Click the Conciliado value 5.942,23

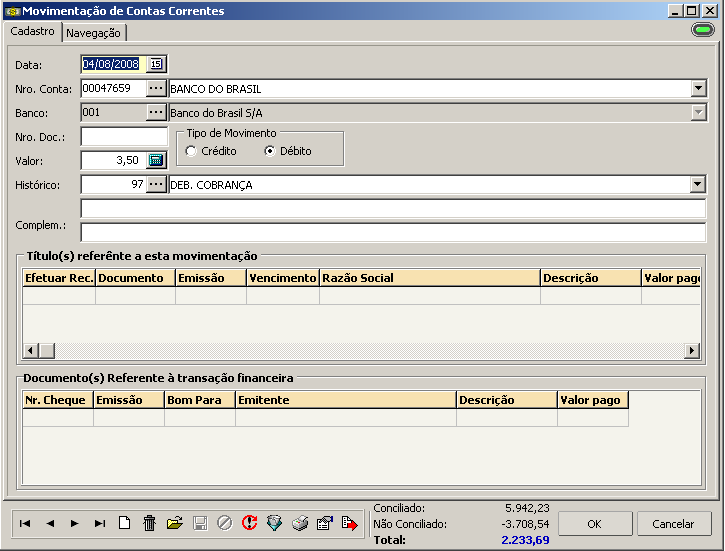coord(527,508)
